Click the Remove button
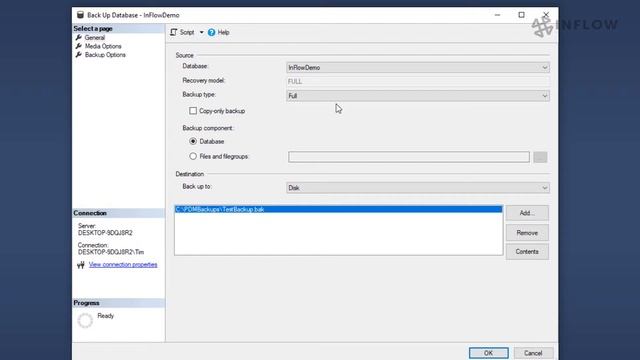 pyautogui.click(x=527, y=233)
